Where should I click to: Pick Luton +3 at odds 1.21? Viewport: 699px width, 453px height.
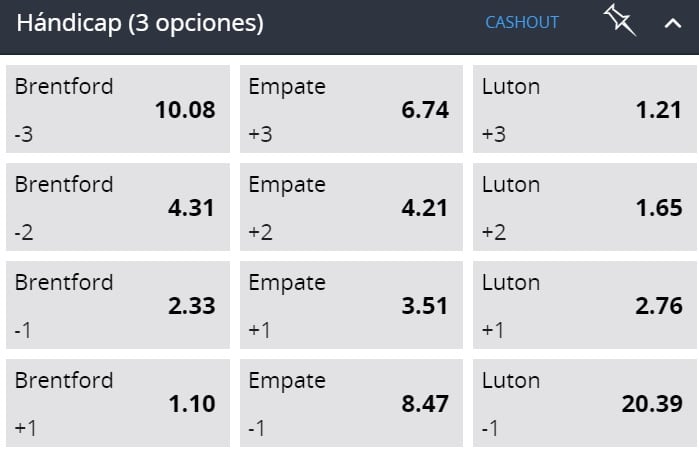[x=585, y=109]
